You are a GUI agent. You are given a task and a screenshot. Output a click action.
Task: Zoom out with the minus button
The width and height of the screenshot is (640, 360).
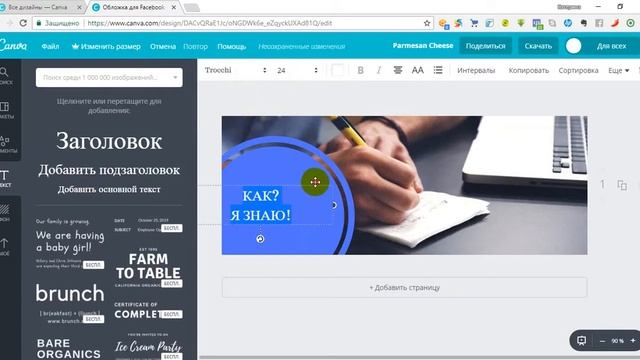pos(602,341)
